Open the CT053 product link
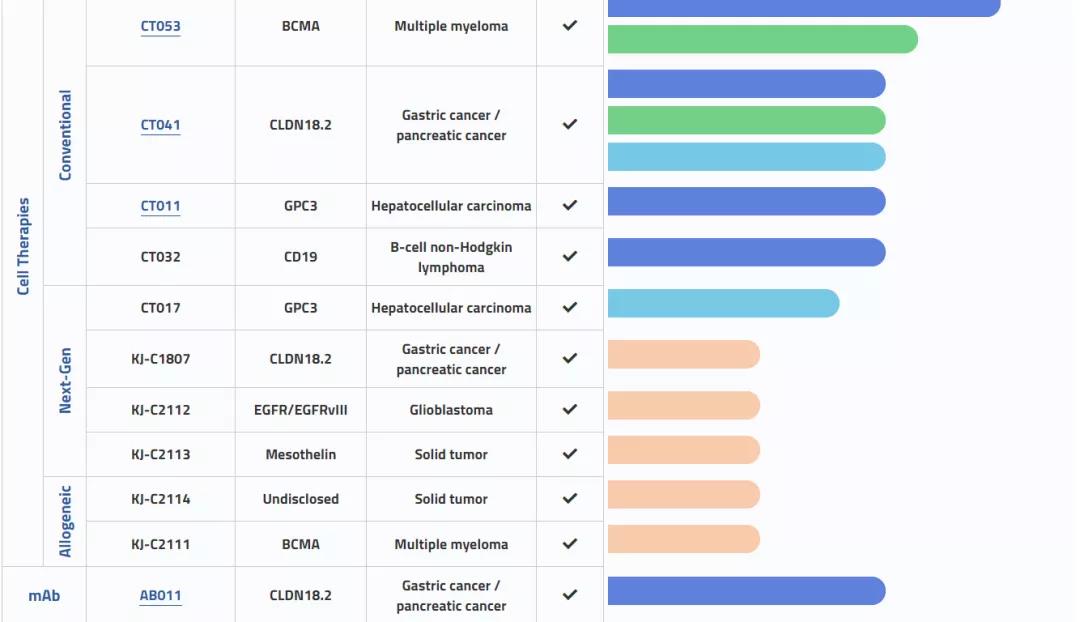This screenshot has width=1080, height=622. [160, 26]
